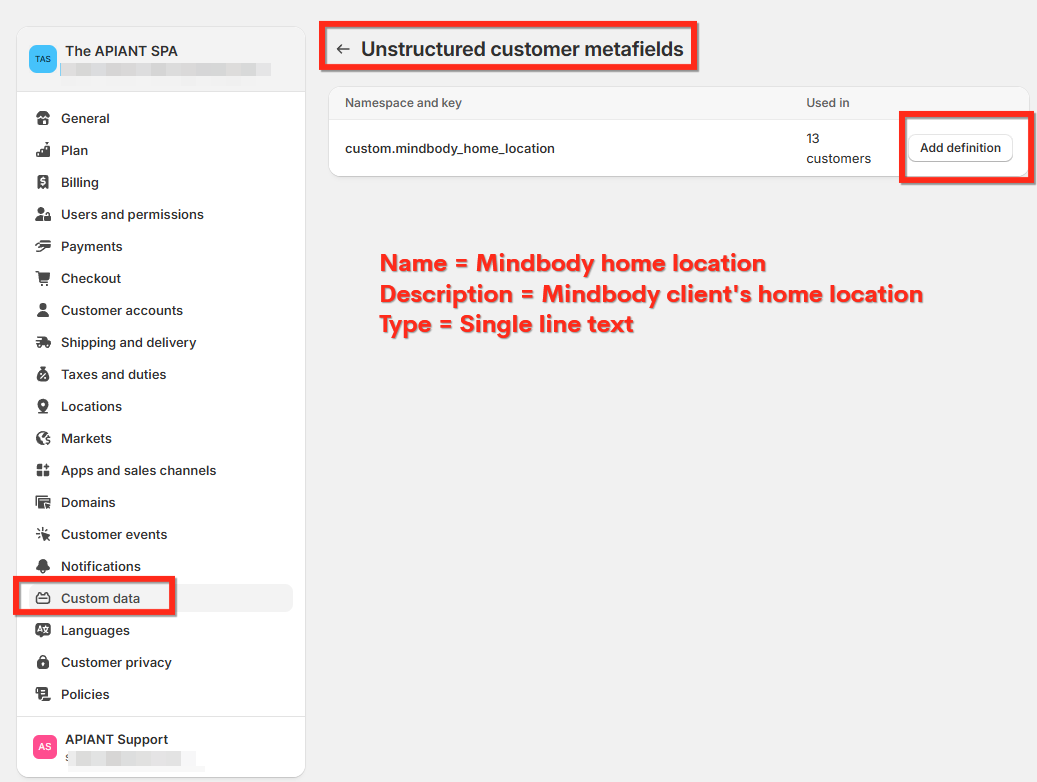
Task: Click the Locations pin icon
Action: [x=43, y=406]
